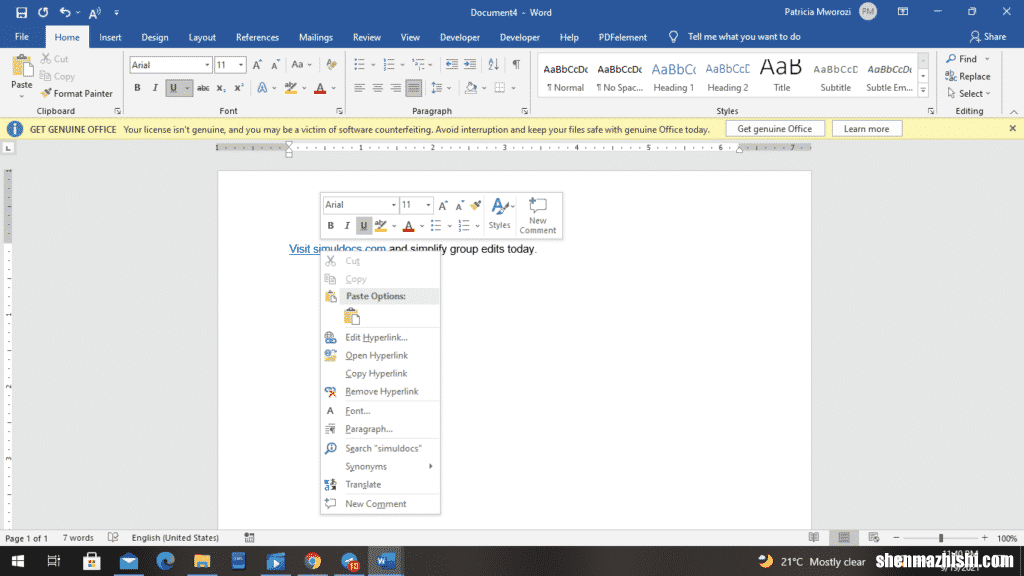
Task: Open the mini toolbar font name dropdown
Action: click(x=394, y=205)
